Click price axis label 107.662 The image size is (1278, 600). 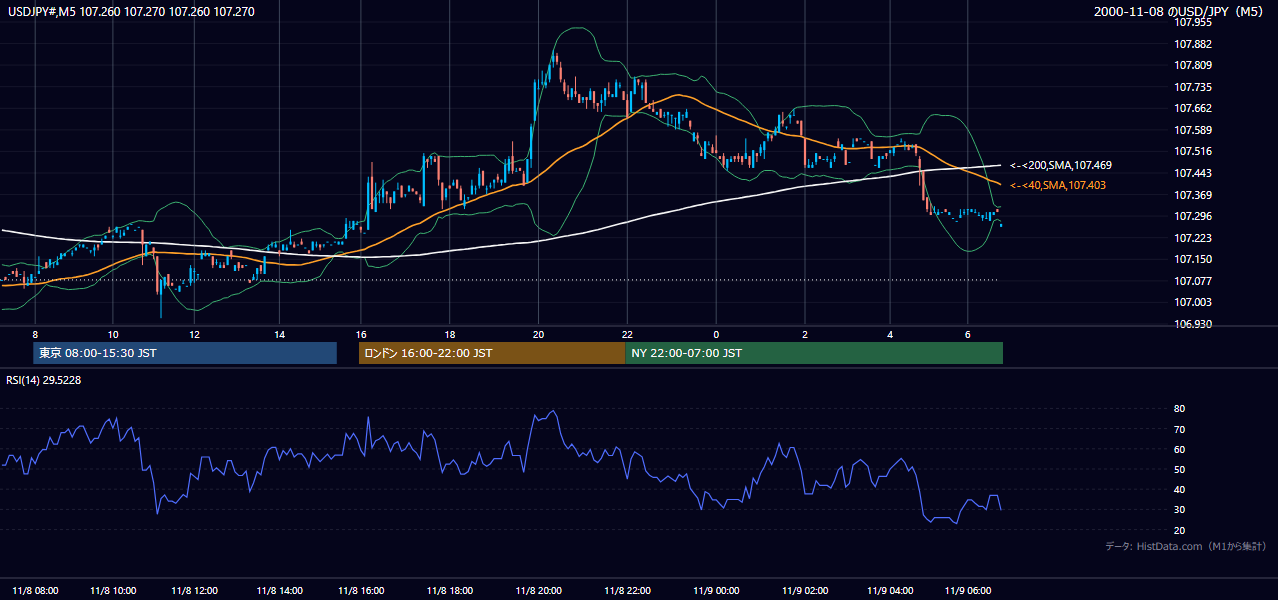1193,108
